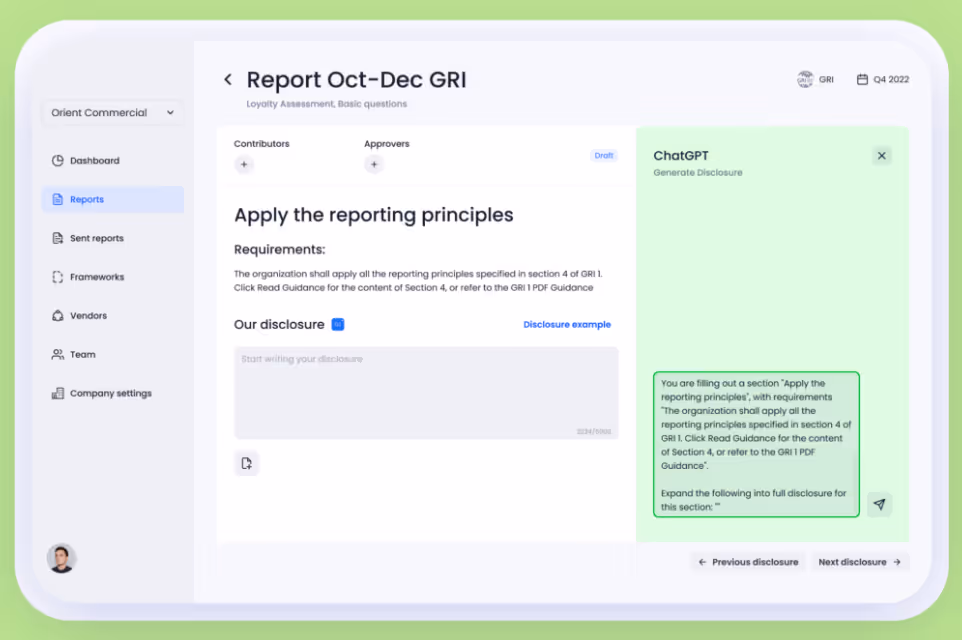Image resolution: width=962 pixels, height=640 pixels.
Task: Go back using the arrow beside report title
Action: pyautogui.click(x=228, y=79)
